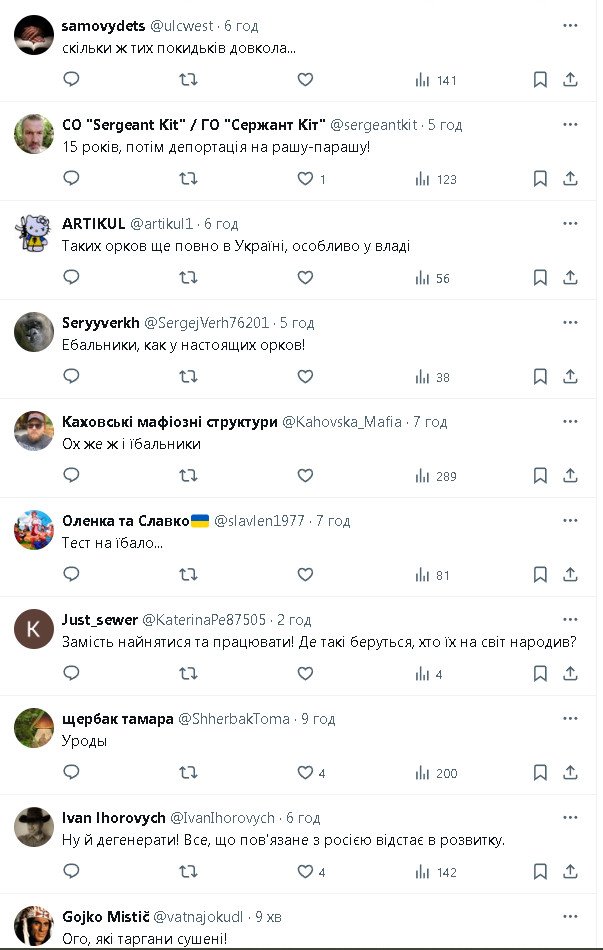Screen dimensions: 603x950
Task: Reply to samovydets's comment
Action: pyautogui.click(x=71, y=80)
